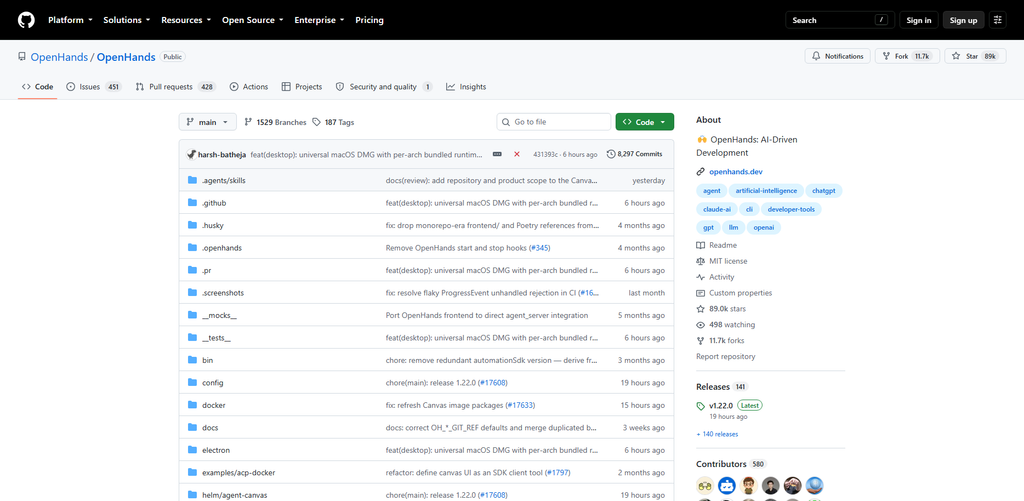The image size is (1024, 501).
Task: Select the openai topic tag
Action: click(763, 227)
